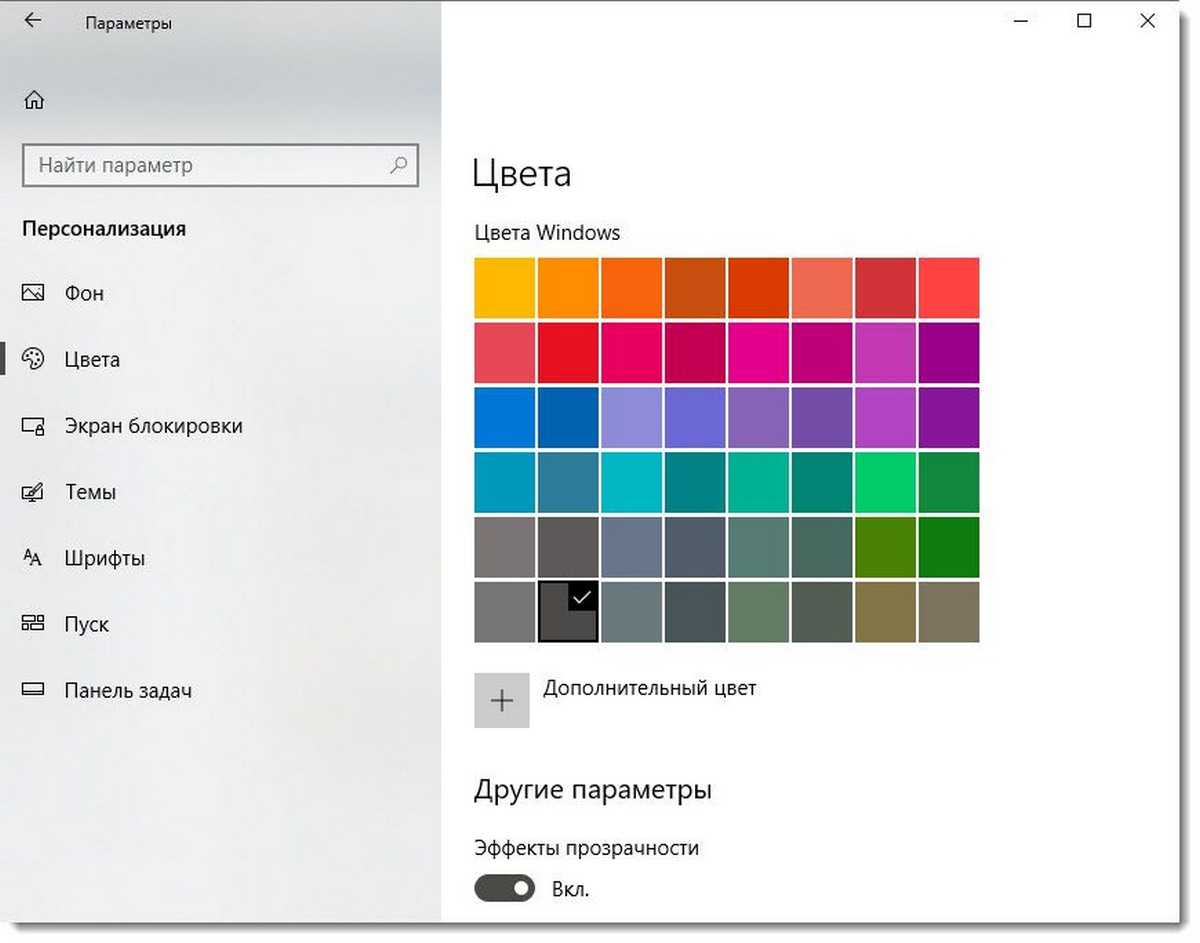Image resolution: width=1200 pixels, height=943 pixels.
Task: Click Дополнительный цвет label
Action: [x=649, y=688]
